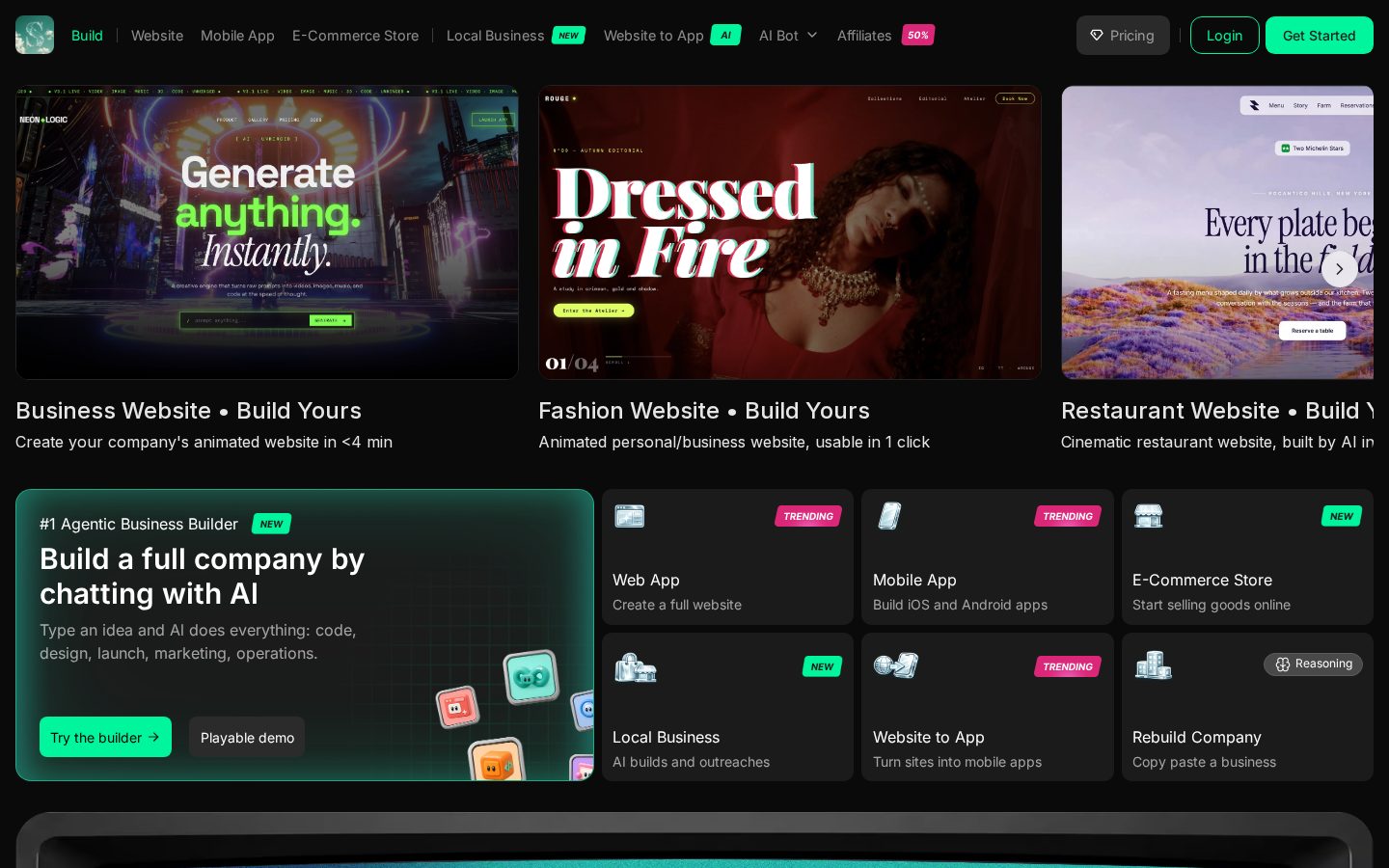This screenshot has height=868, width=1389.
Task: Click the Reasoning badge on Rebuild Company
Action: pyautogui.click(x=1313, y=664)
